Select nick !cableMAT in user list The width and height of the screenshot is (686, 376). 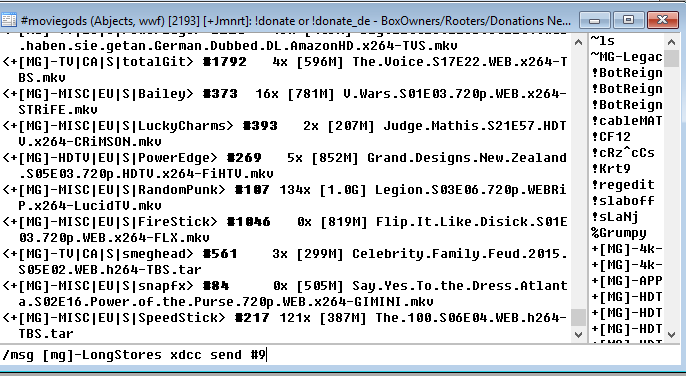click(626, 121)
